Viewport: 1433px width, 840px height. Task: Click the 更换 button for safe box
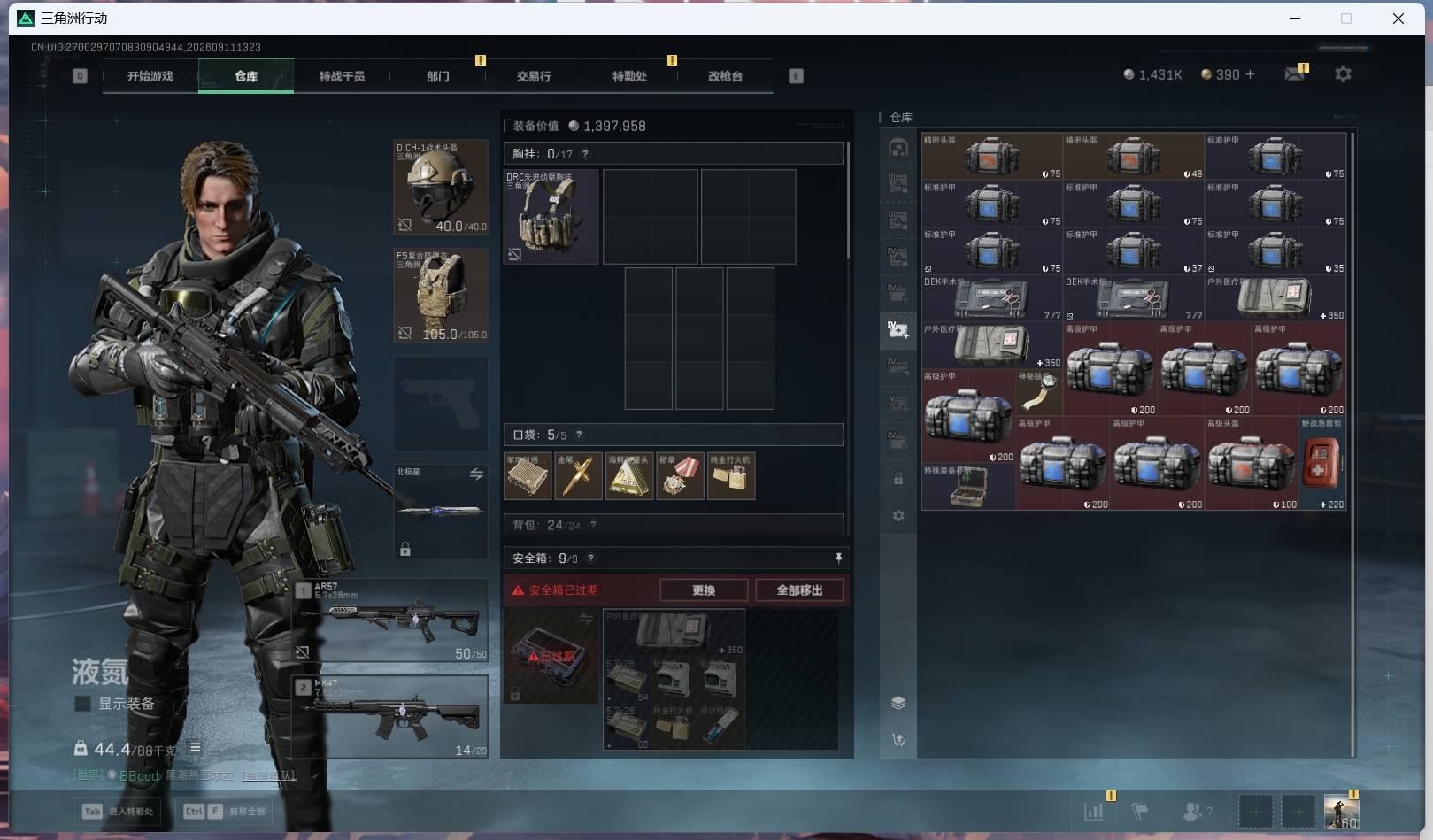pyautogui.click(x=704, y=590)
